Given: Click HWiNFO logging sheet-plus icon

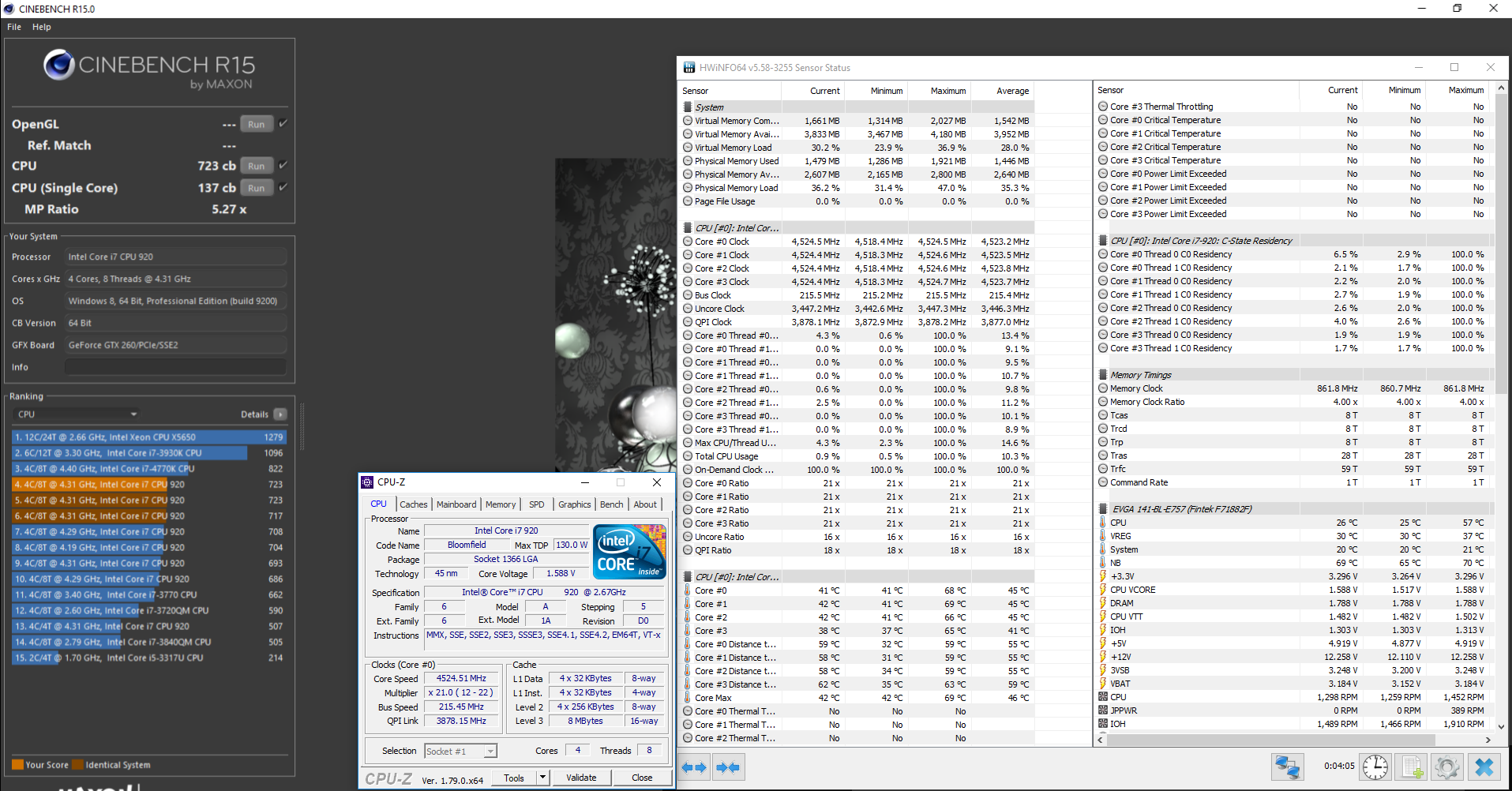Looking at the screenshot, I should point(1413,767).
